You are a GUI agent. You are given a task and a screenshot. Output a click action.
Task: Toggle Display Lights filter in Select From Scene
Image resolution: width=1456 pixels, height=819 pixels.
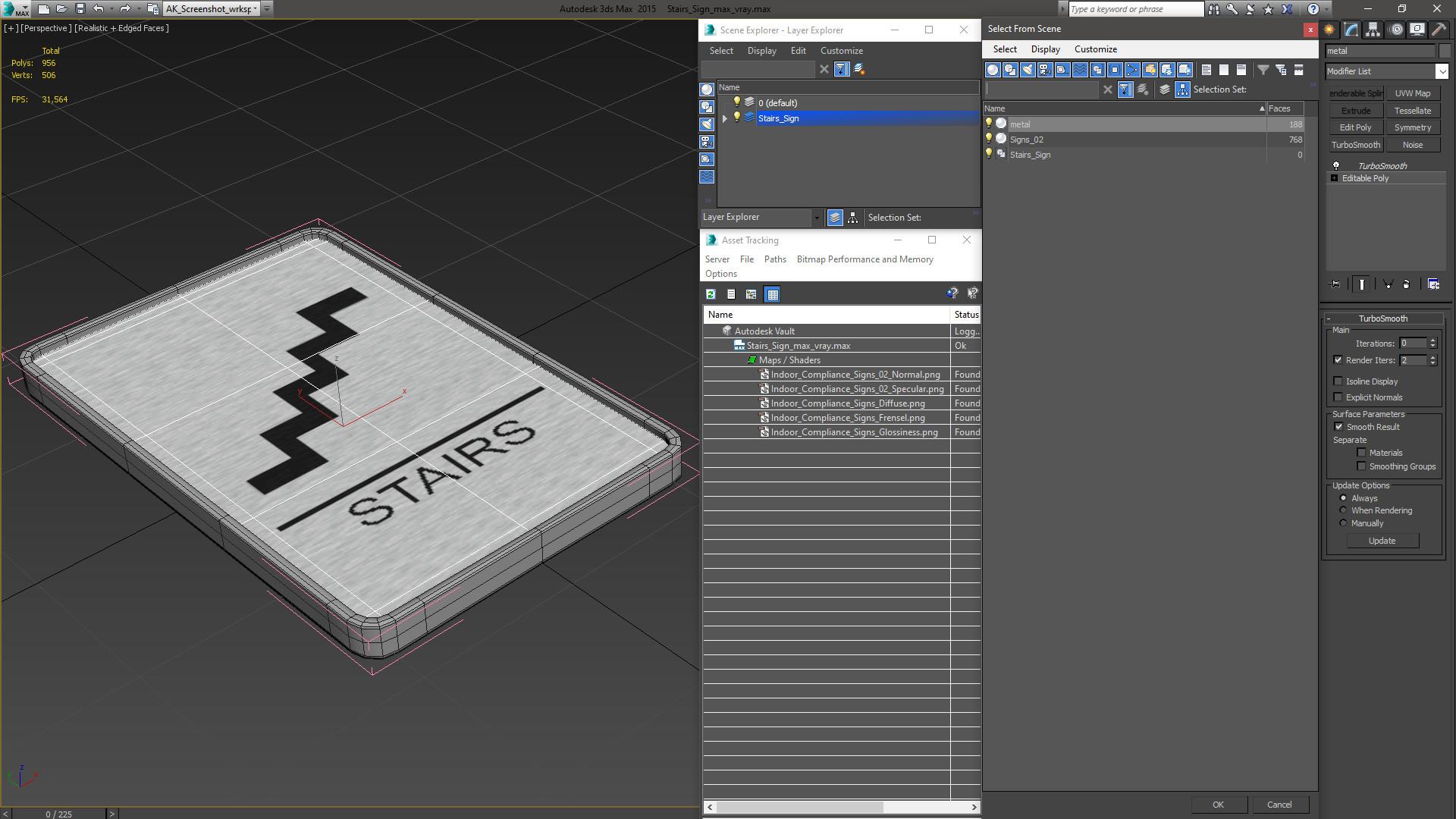(x=1028, y=70)
